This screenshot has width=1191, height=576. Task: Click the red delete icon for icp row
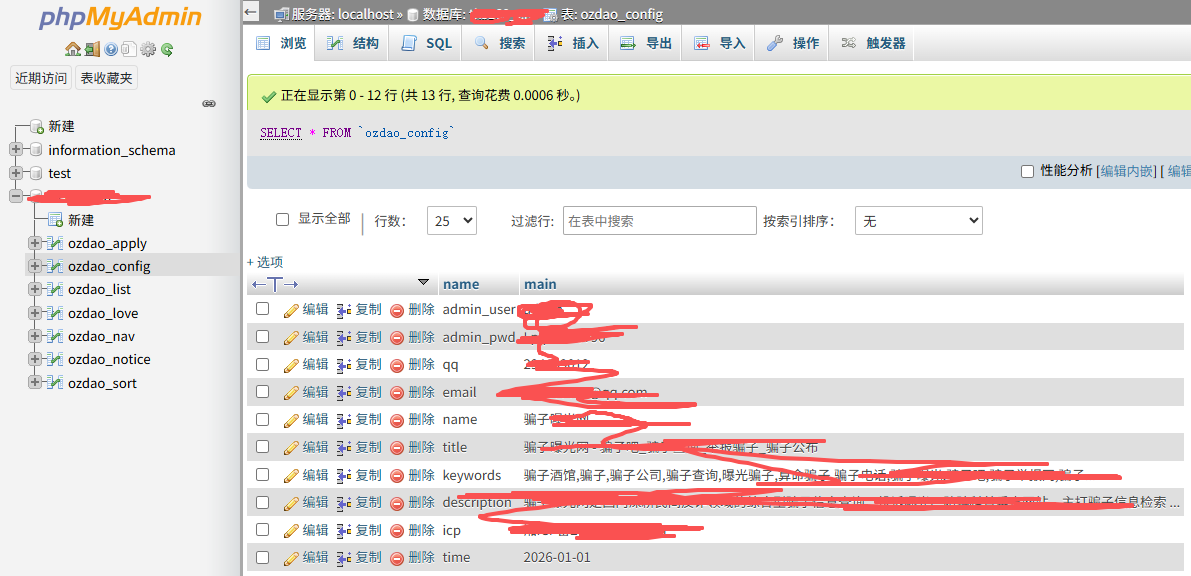(396, 530)
